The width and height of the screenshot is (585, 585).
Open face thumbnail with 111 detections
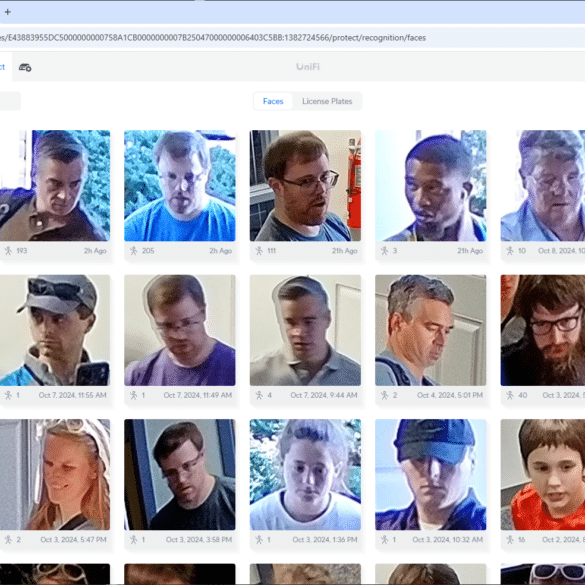click(305, 185)
